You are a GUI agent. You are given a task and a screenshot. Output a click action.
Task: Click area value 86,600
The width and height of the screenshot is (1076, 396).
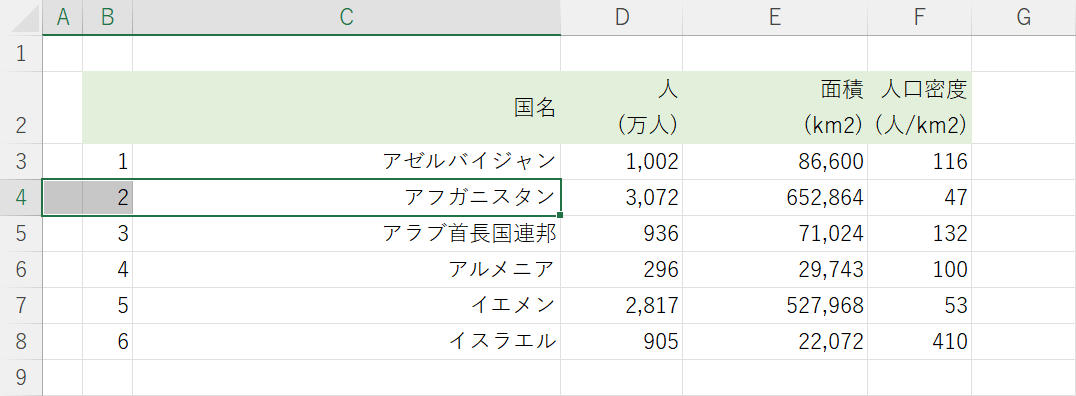pos(775,161)
